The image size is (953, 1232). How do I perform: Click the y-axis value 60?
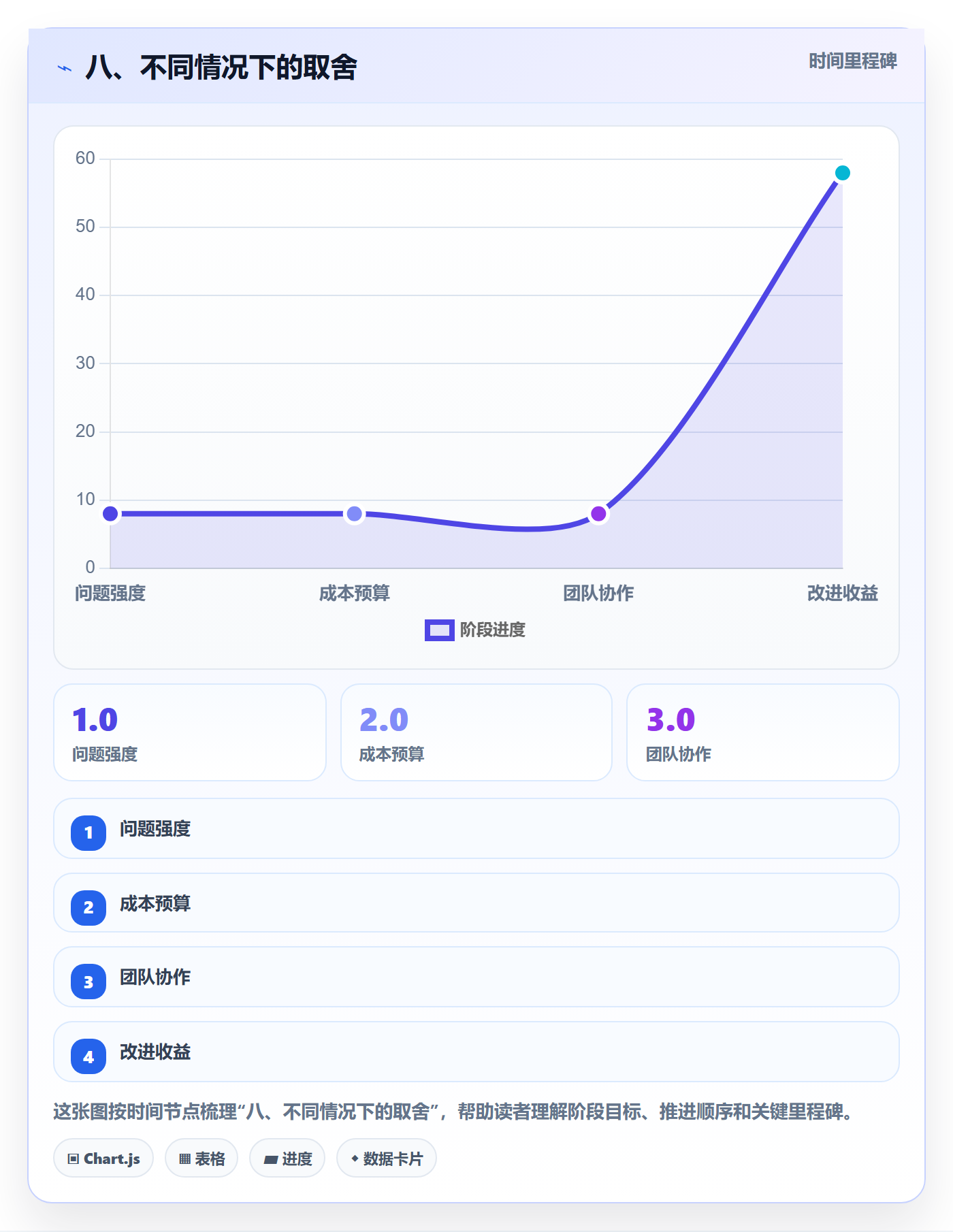click(x=85, y=159)
